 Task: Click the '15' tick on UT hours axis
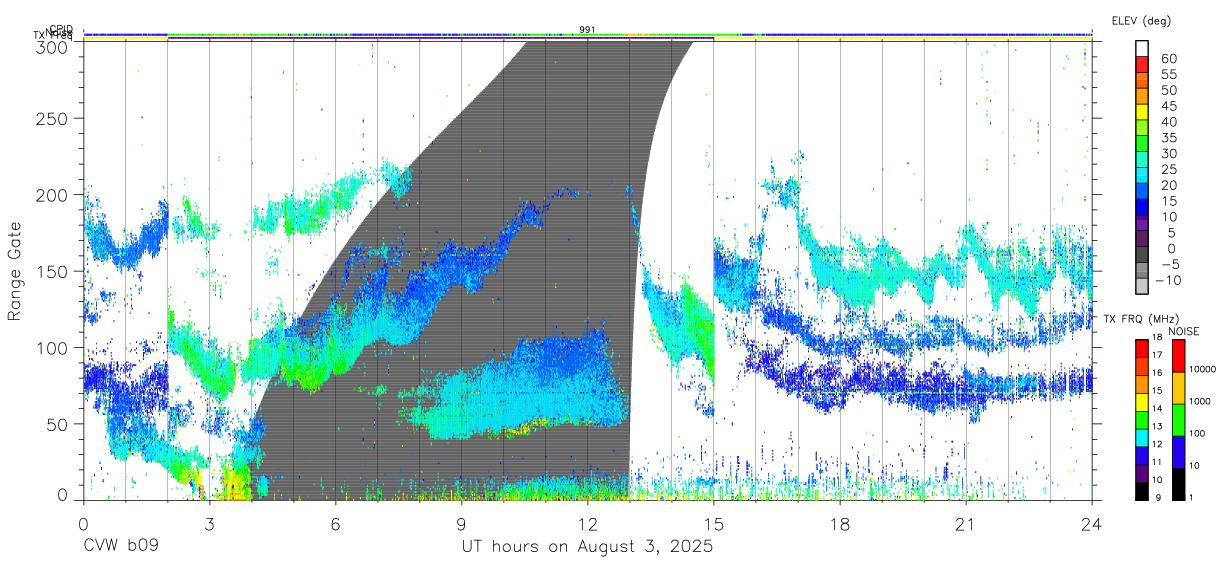714,524
